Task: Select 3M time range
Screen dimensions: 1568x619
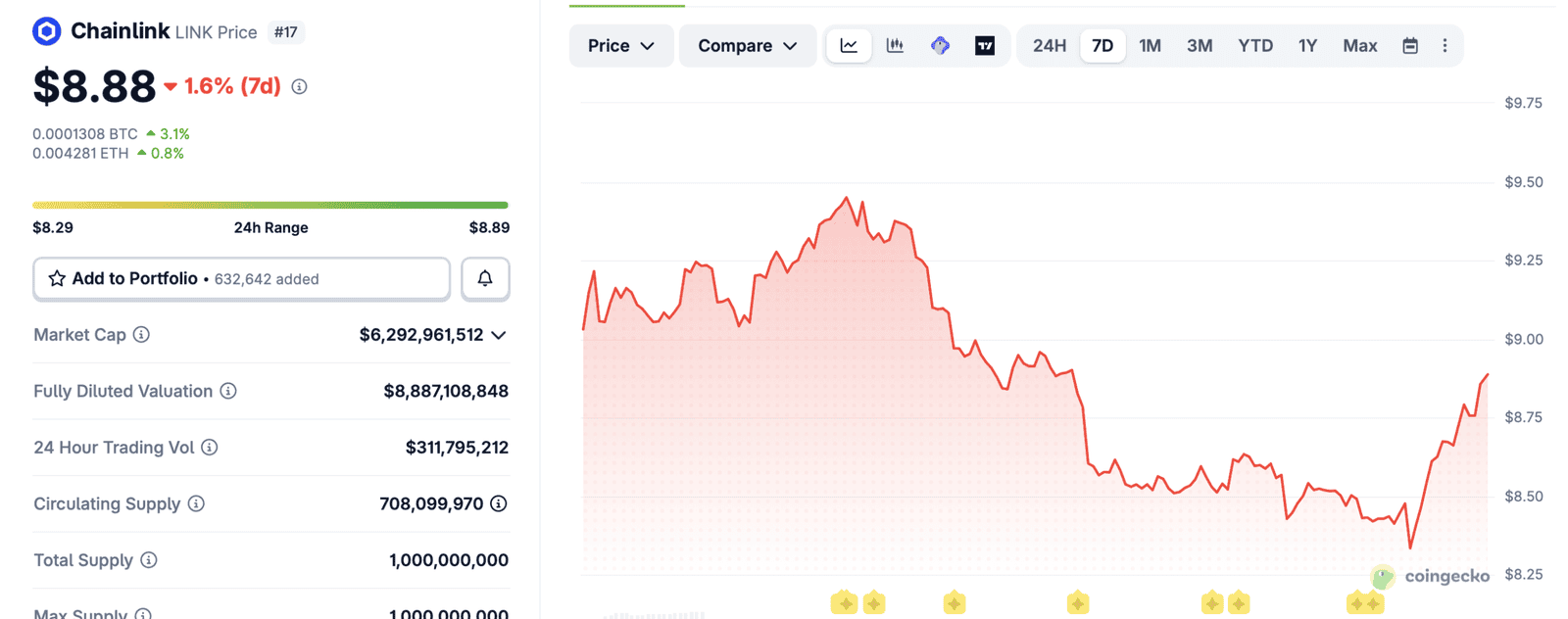Action: 1200,46
